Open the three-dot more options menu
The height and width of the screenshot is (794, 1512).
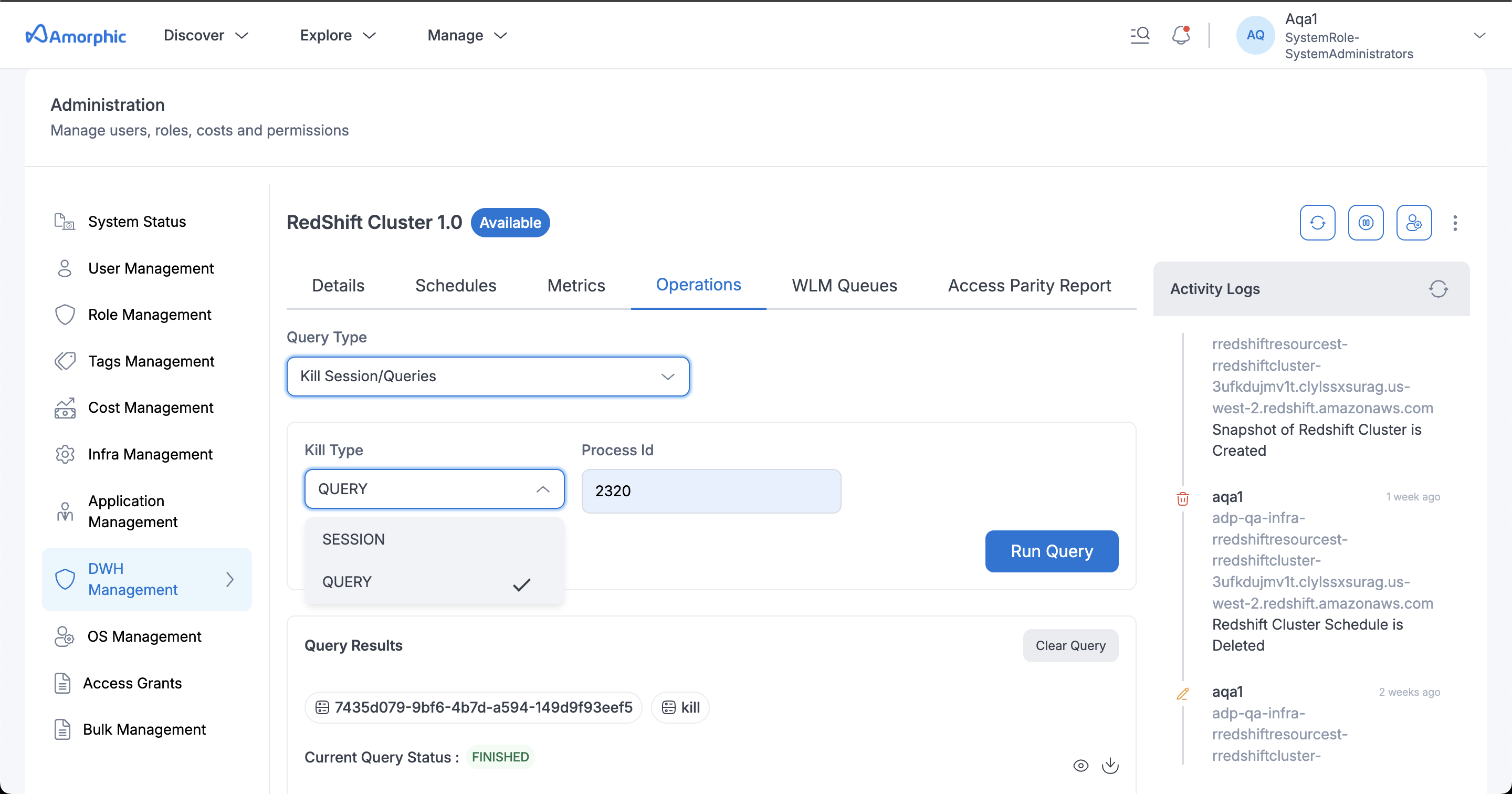click(1454, 223)
